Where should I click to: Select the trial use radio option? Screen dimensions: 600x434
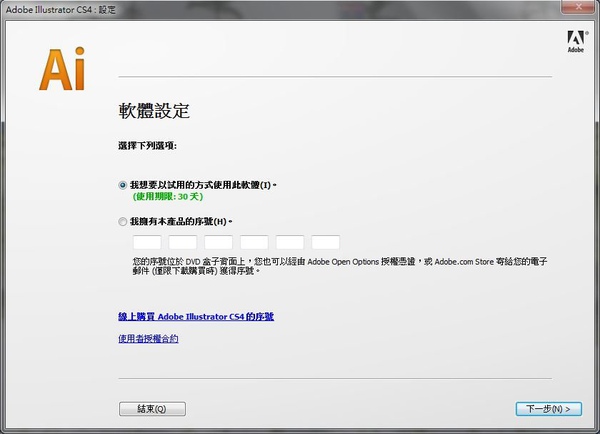[x=122, y=185]
